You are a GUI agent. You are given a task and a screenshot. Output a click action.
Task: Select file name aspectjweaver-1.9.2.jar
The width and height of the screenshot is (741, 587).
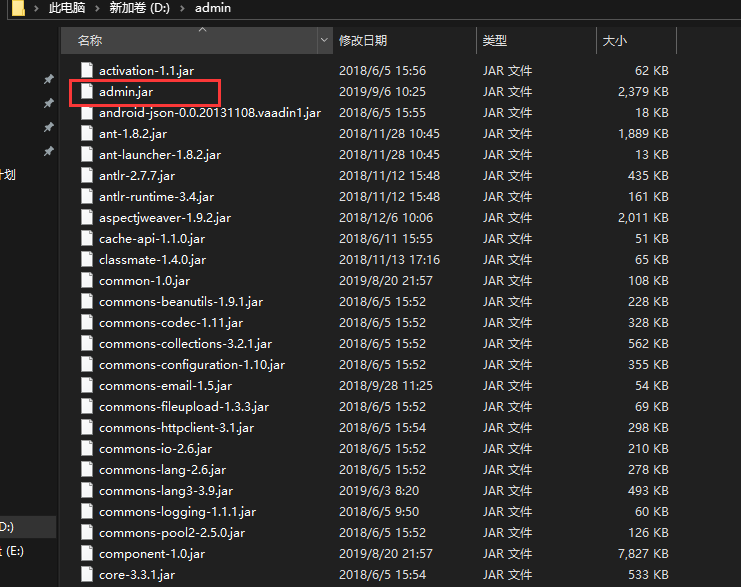pos(165,218)
